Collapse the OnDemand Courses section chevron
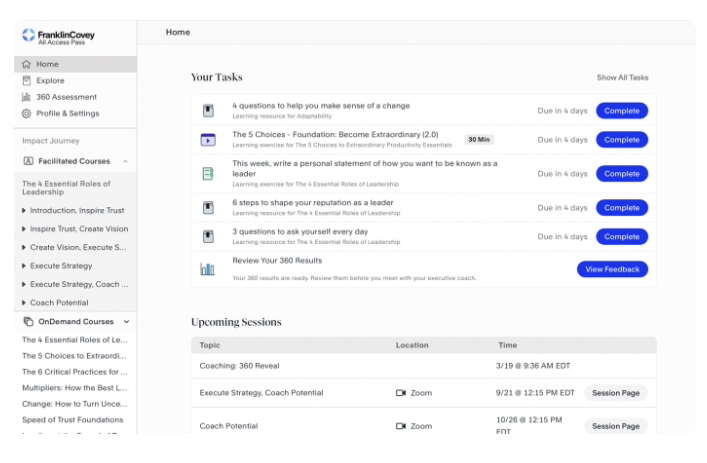The image size is (707, 463). click(x=126, y=322)
